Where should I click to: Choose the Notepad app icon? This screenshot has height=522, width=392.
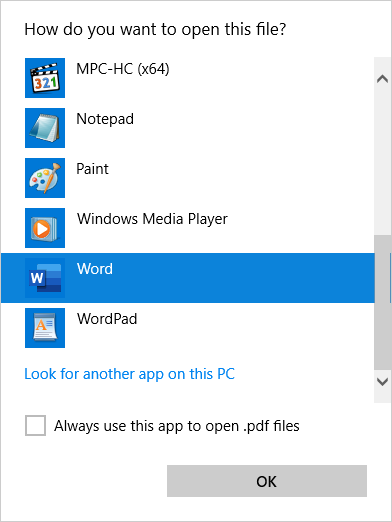pos(45,128)
